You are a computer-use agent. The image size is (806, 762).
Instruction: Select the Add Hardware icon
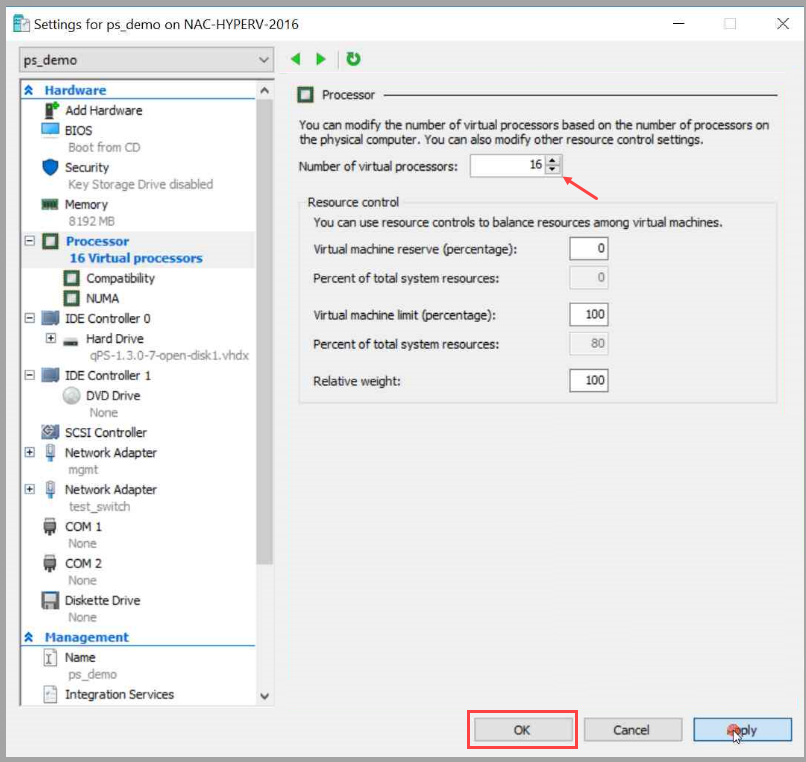[51, 111]
